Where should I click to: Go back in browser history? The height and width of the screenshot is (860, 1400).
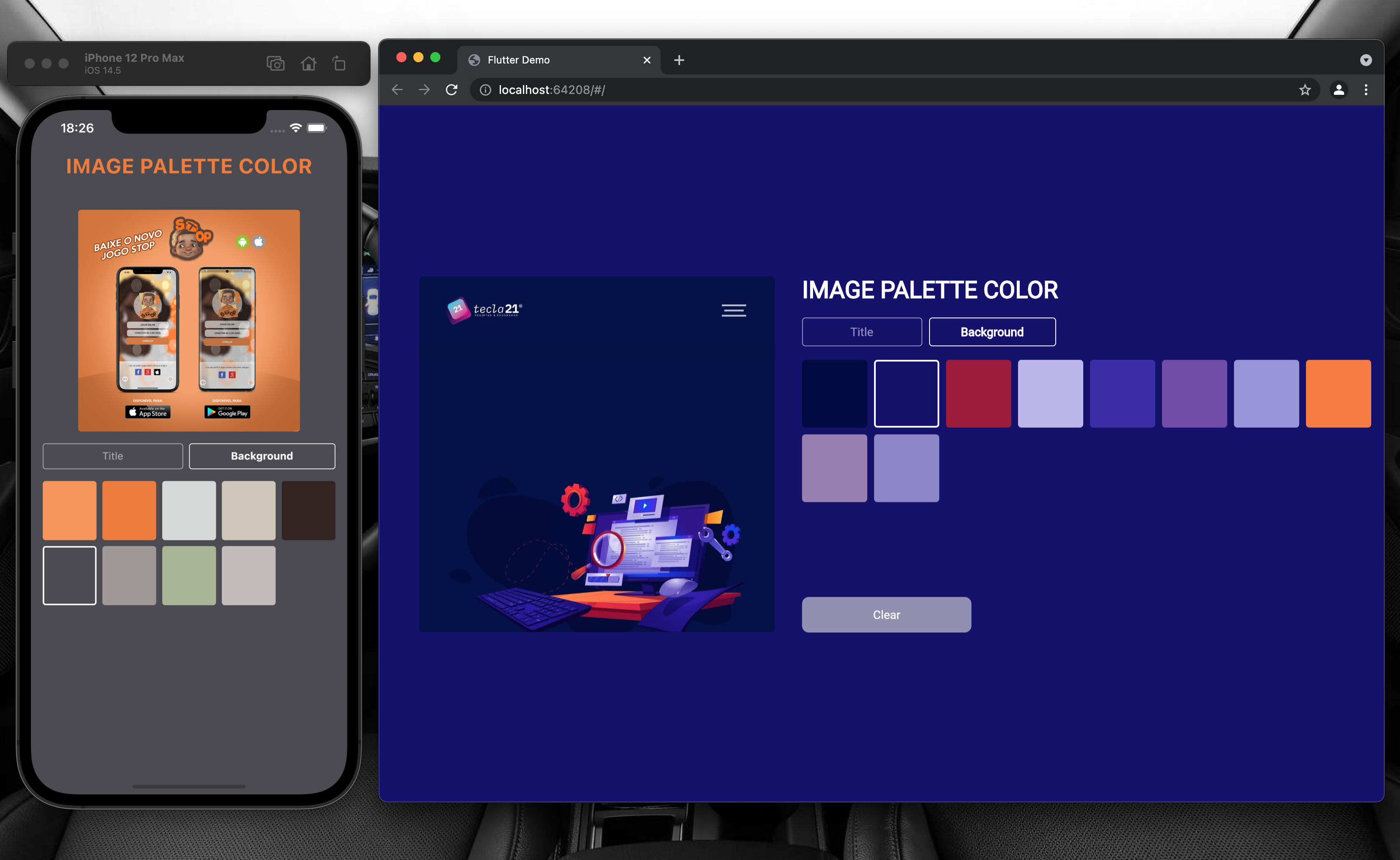pos(397,90)
